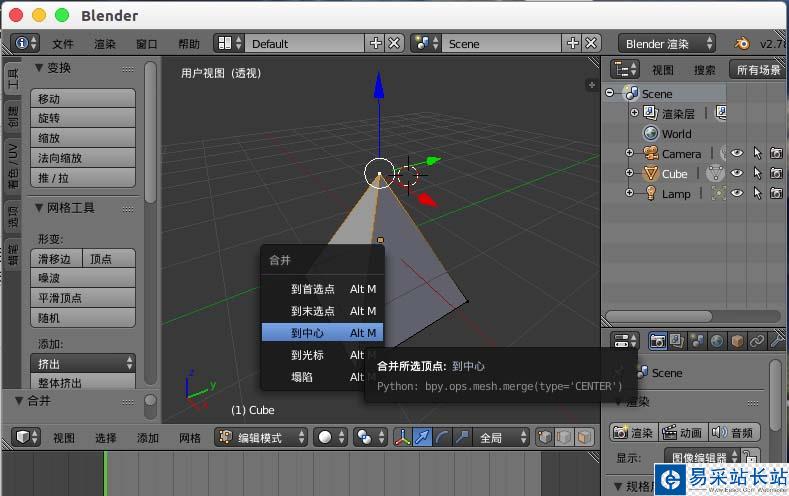789x496 pixels.
Task: Toggle Lamp selectability arrow in outliner
Action: (x=757, y=193)
